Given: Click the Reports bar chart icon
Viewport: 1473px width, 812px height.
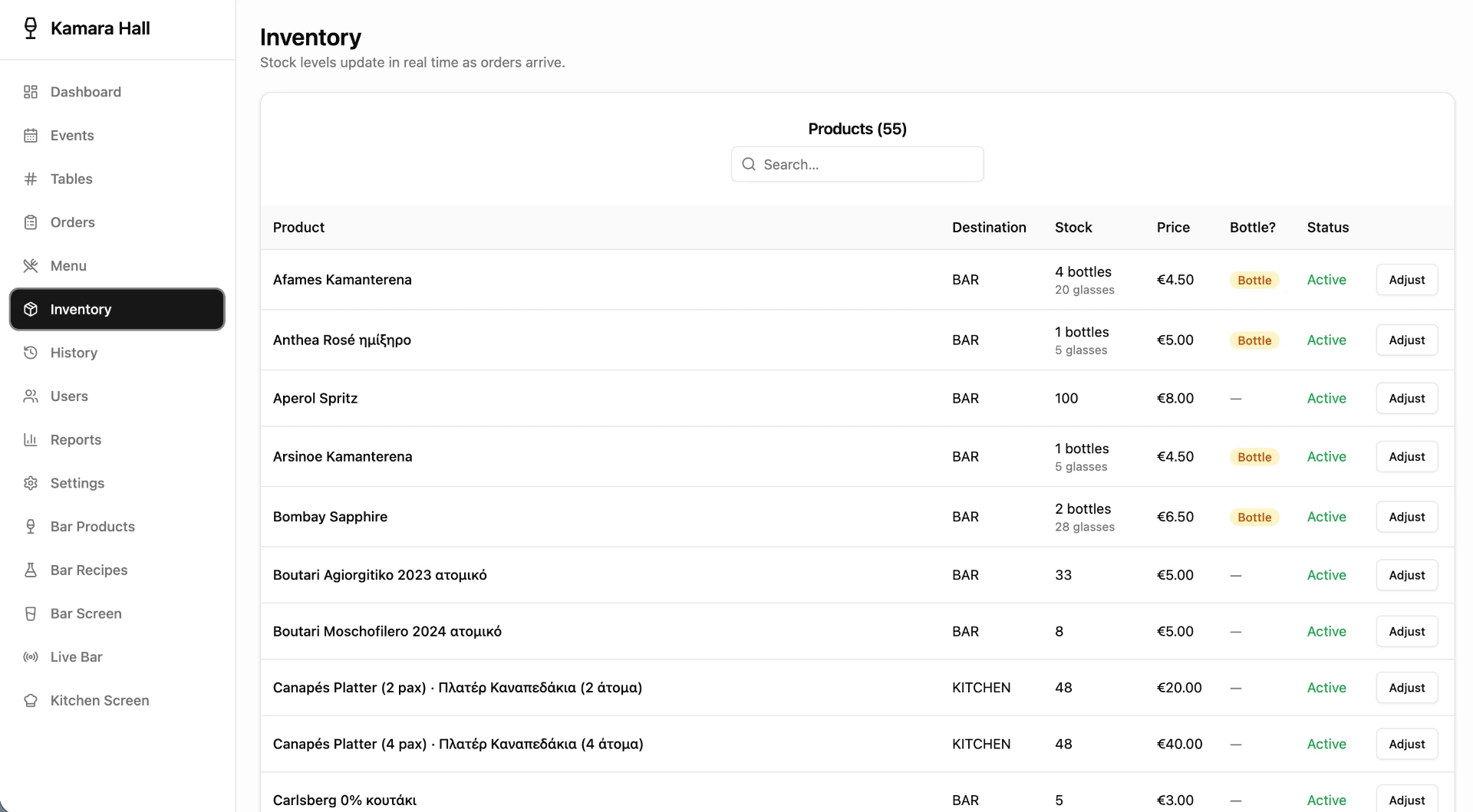Looking at the screenshot, I should click(x=31, y=439).
